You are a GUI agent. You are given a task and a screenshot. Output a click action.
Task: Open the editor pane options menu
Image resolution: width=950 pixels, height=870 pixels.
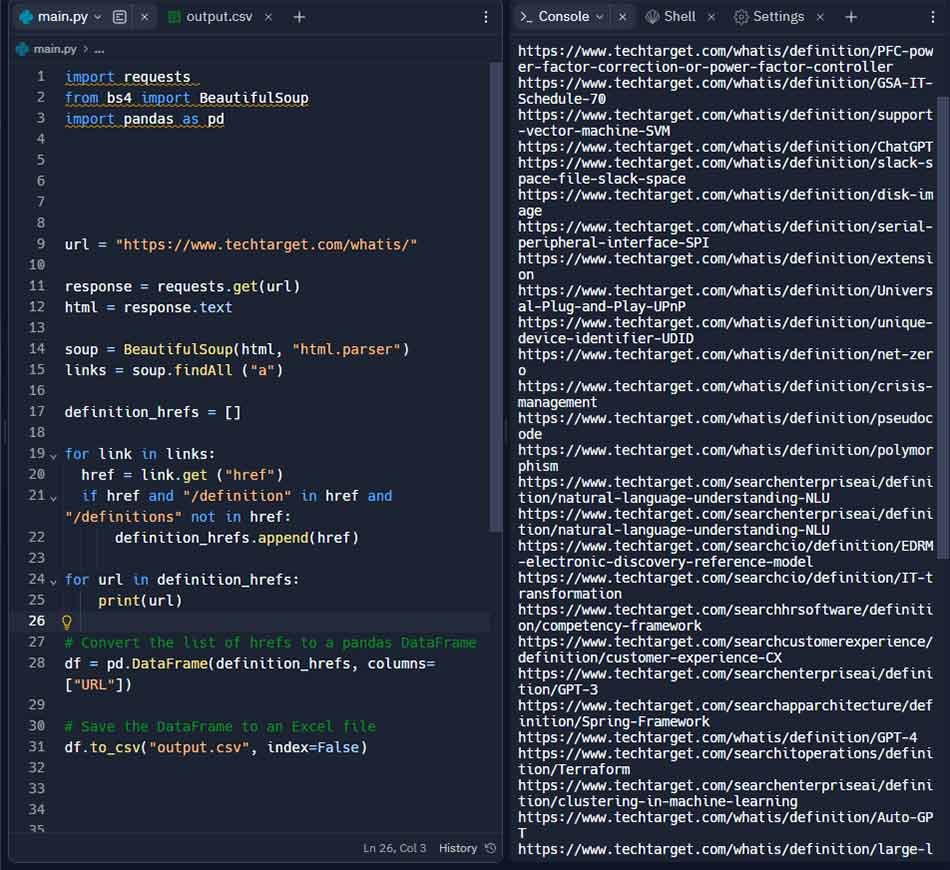(x=486, y=17)
